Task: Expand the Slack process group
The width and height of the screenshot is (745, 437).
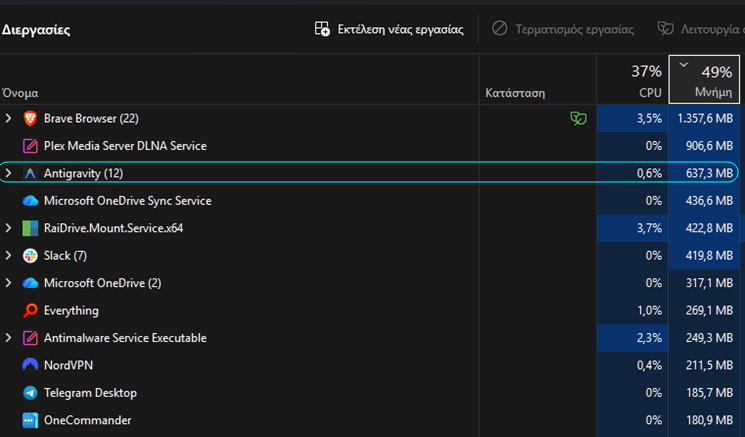Action: (9, 256)
